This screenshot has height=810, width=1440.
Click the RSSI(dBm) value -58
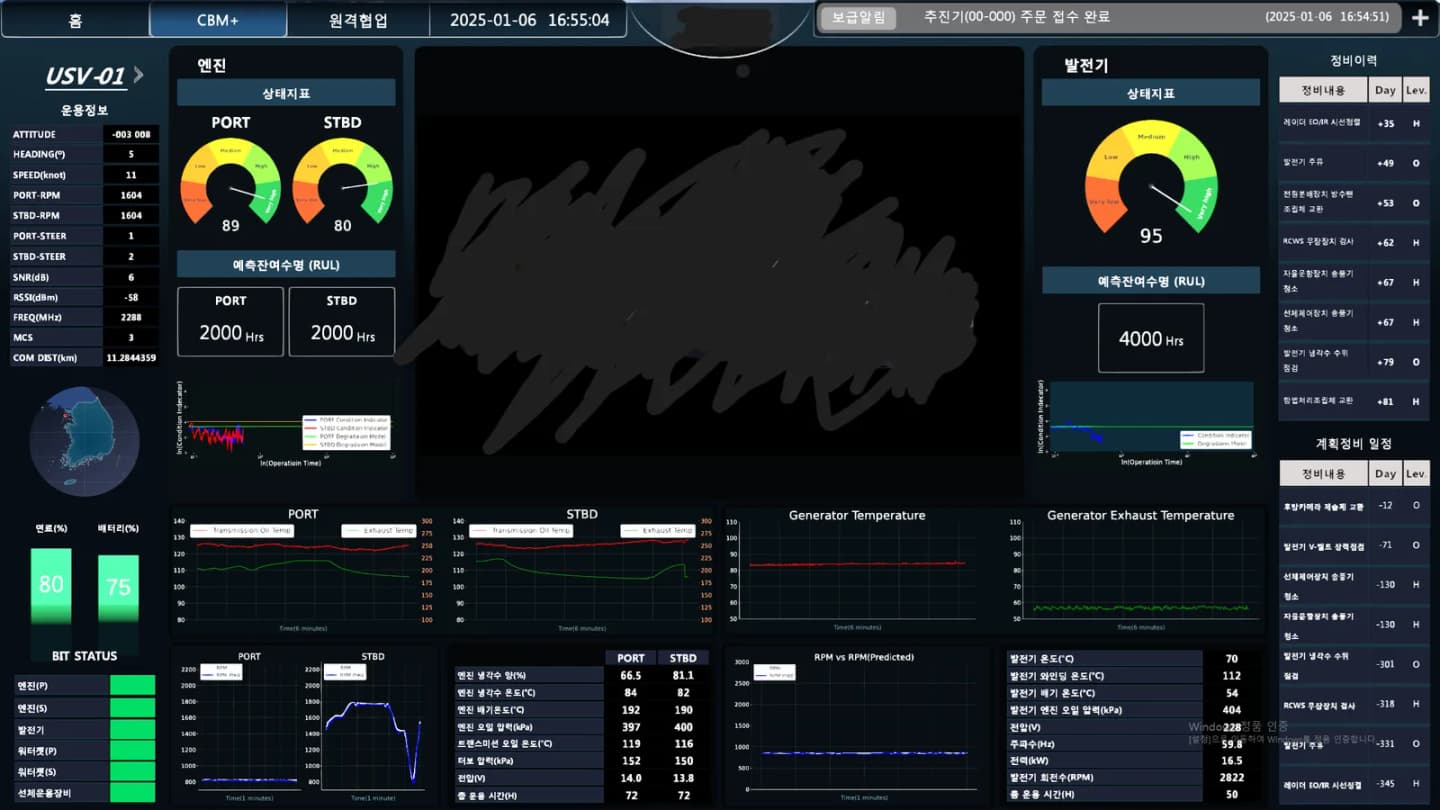coord(131,297)
